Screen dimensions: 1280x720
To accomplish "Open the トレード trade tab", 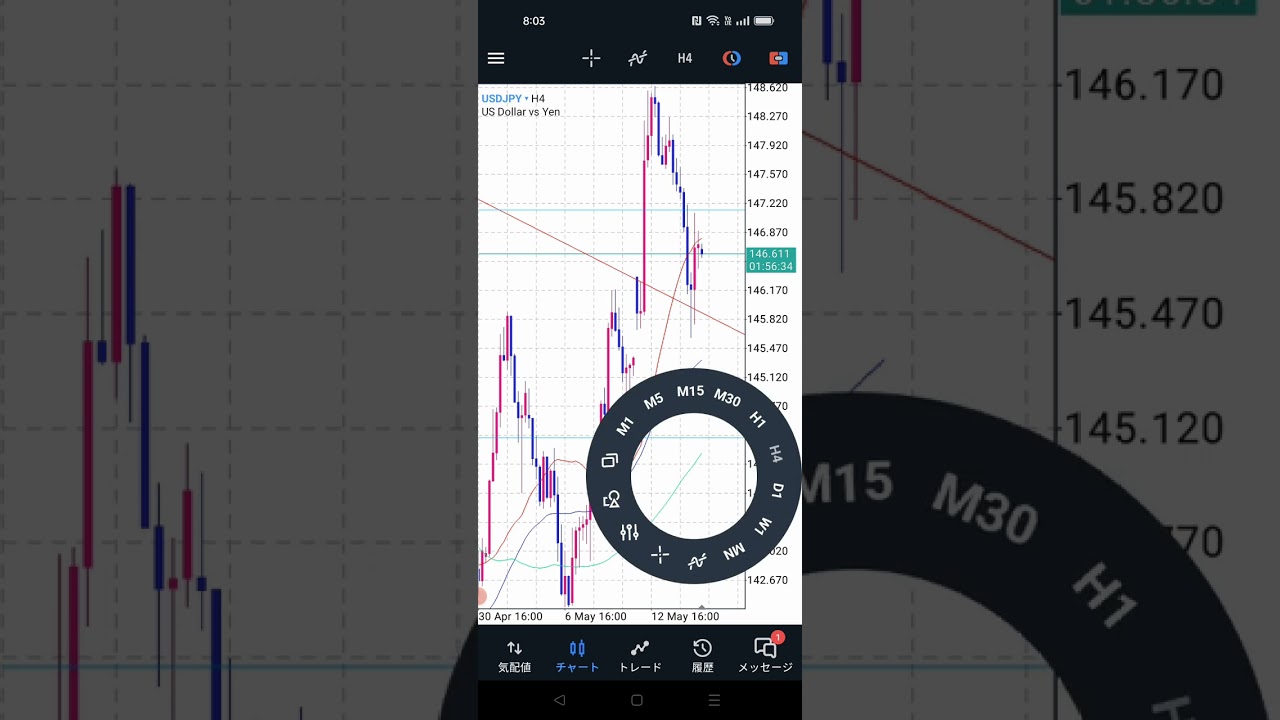I will 640,656.
